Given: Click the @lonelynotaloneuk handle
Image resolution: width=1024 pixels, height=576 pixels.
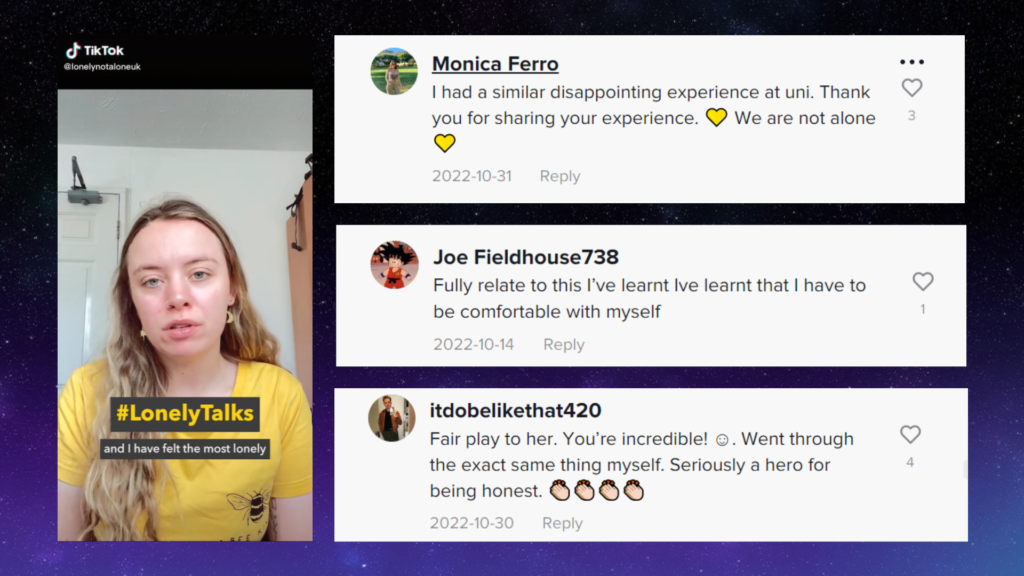Looking at the screenshot, I should click(x=102, y=67).
